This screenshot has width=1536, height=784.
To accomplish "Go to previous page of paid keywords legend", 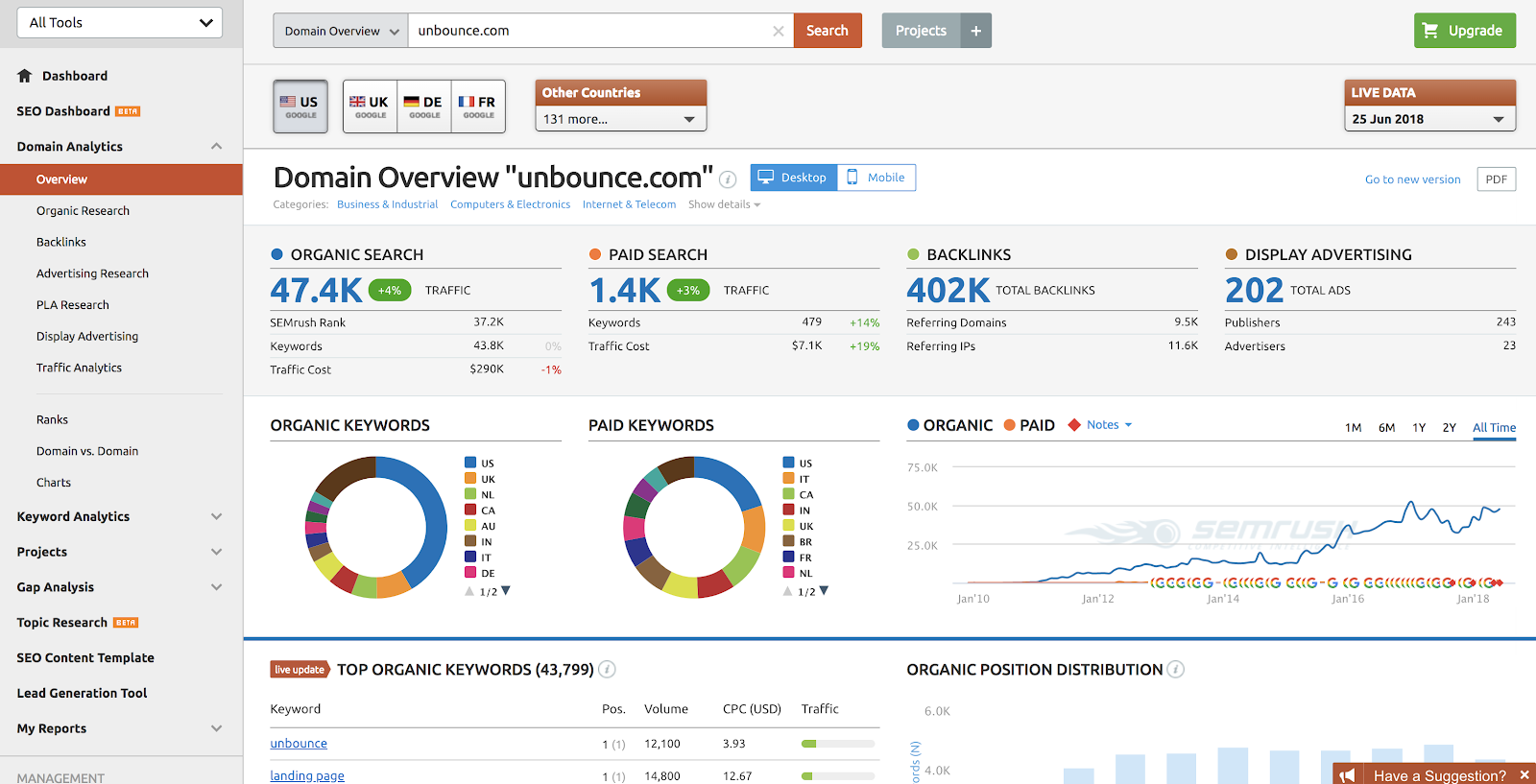I will (788, 591).
